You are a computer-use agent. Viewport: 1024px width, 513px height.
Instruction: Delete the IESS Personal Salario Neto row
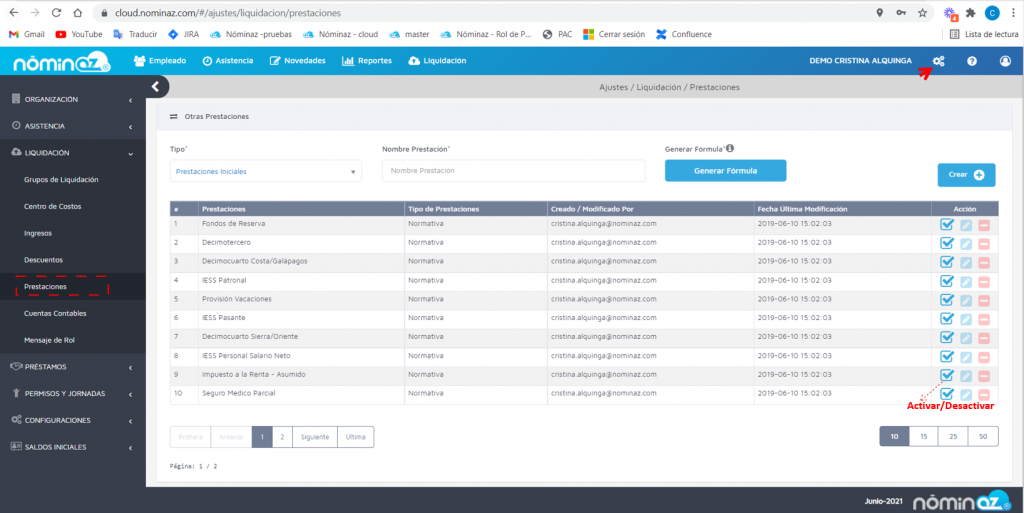(x=984, y=357)
